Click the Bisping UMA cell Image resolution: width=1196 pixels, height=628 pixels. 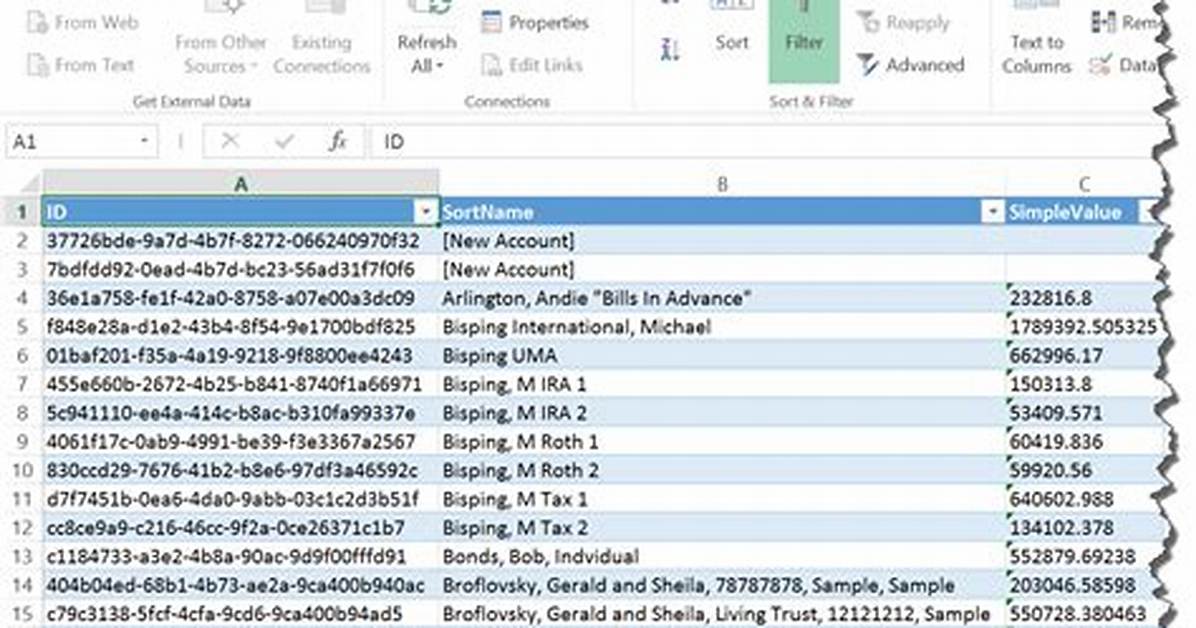pyautogui.click(x=722, y=356)
